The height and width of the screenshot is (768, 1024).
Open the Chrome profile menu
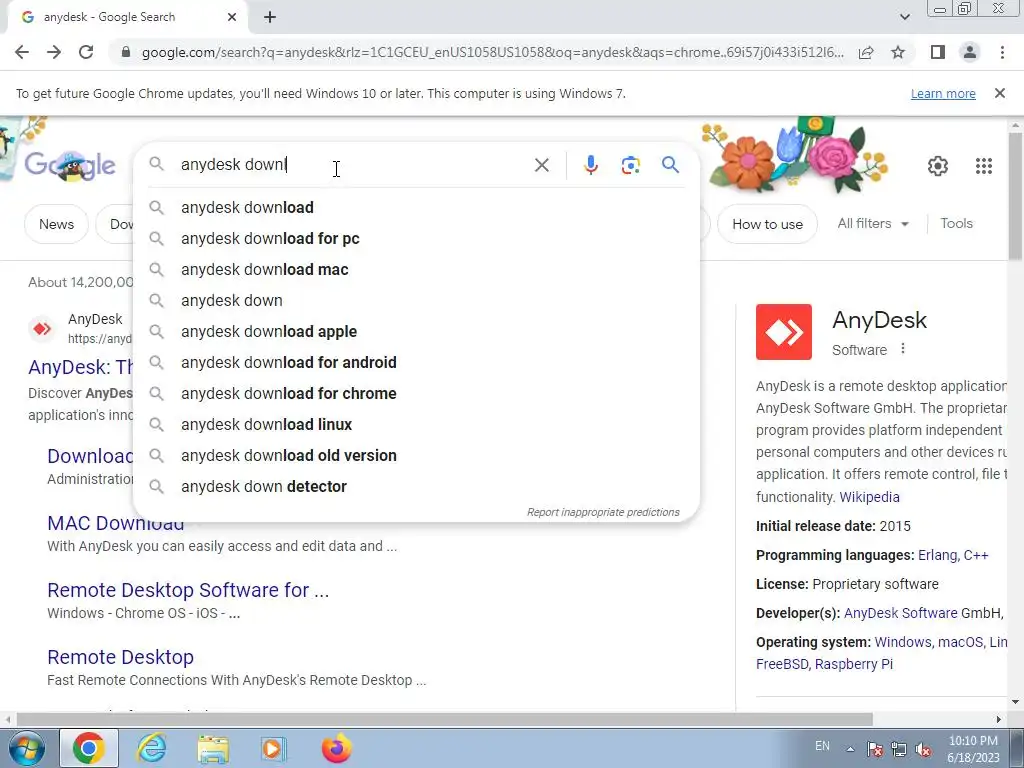970,52
